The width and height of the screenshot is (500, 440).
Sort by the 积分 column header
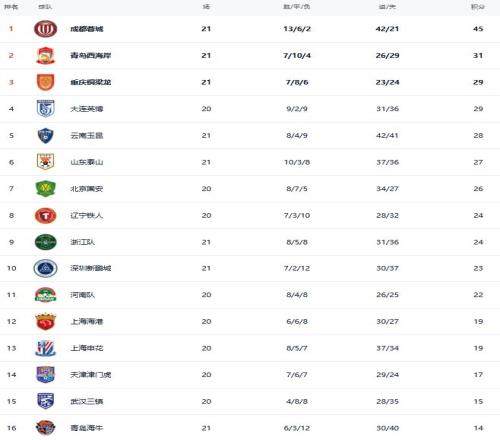[x=478, y=7]
